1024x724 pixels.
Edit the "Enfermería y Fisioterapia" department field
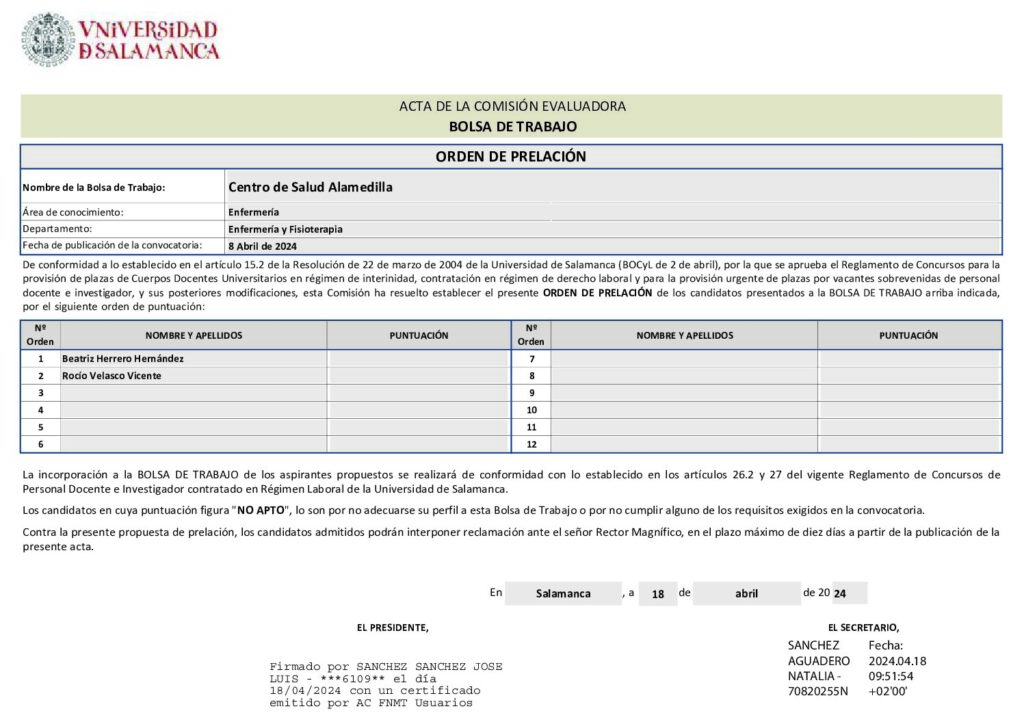click(x=613, y=228)
